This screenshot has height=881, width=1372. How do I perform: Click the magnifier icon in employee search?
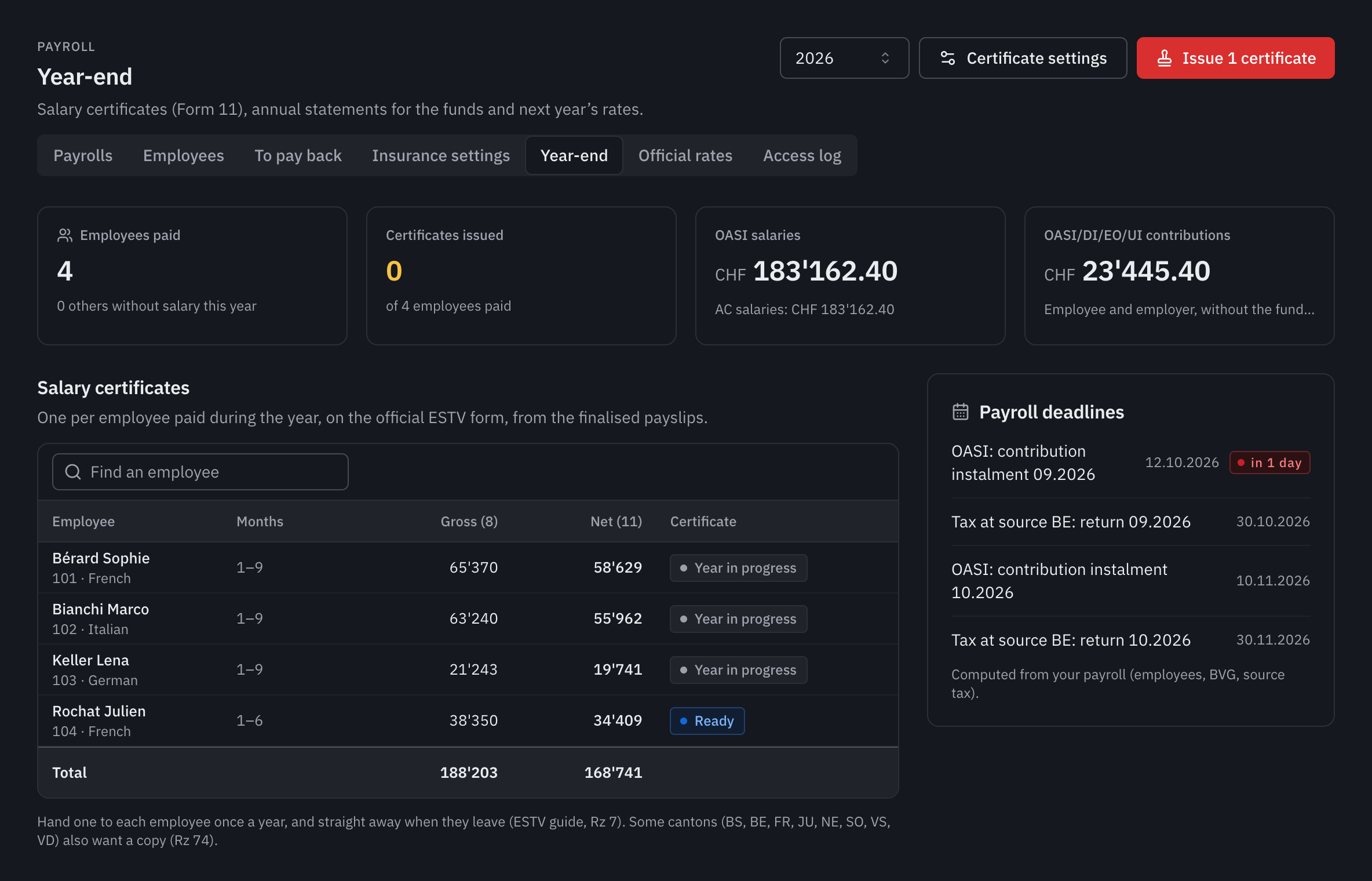click(73, 472)
